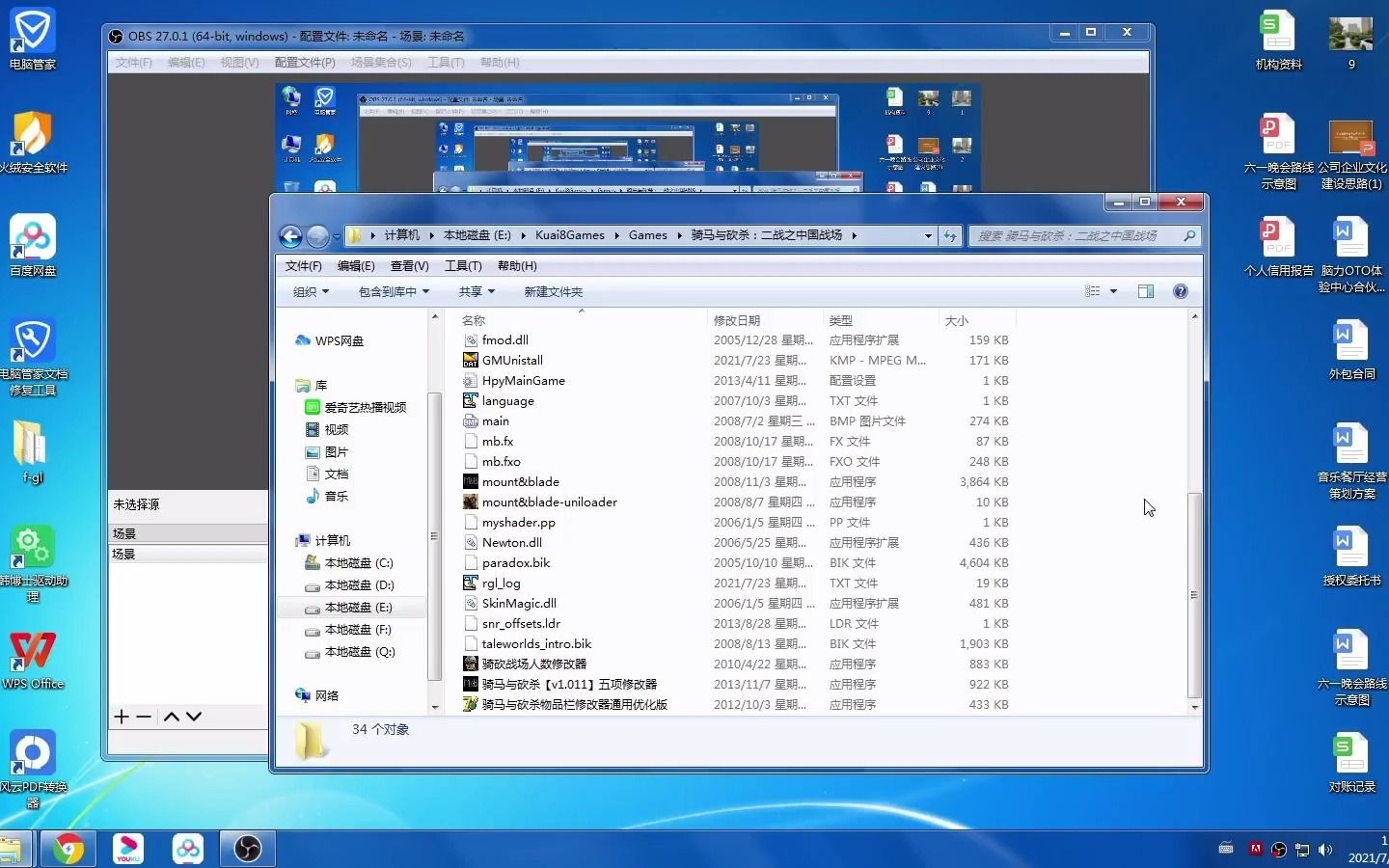Click the change view icon
This screenshot has height=868, width=1389.
[x=1093, y=291]
